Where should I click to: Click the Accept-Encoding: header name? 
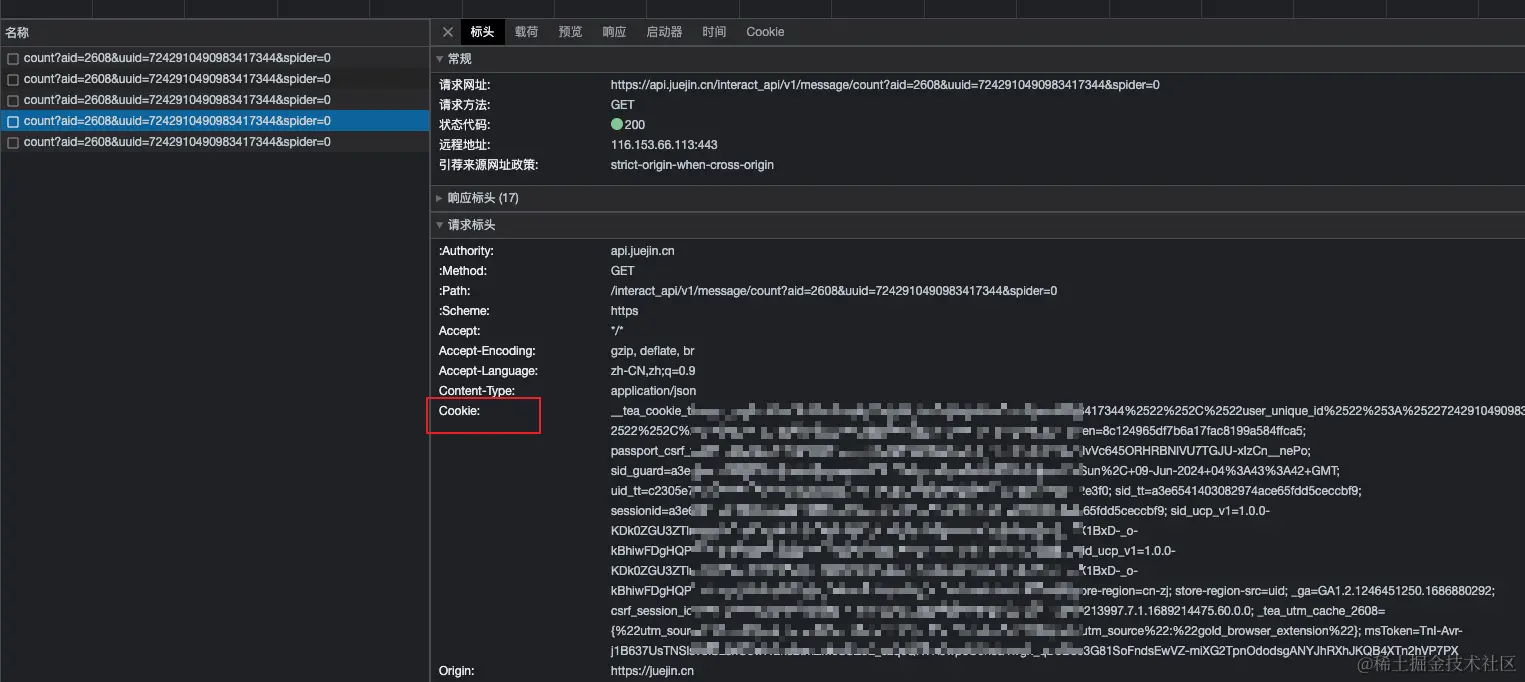(x=487, y=351)
